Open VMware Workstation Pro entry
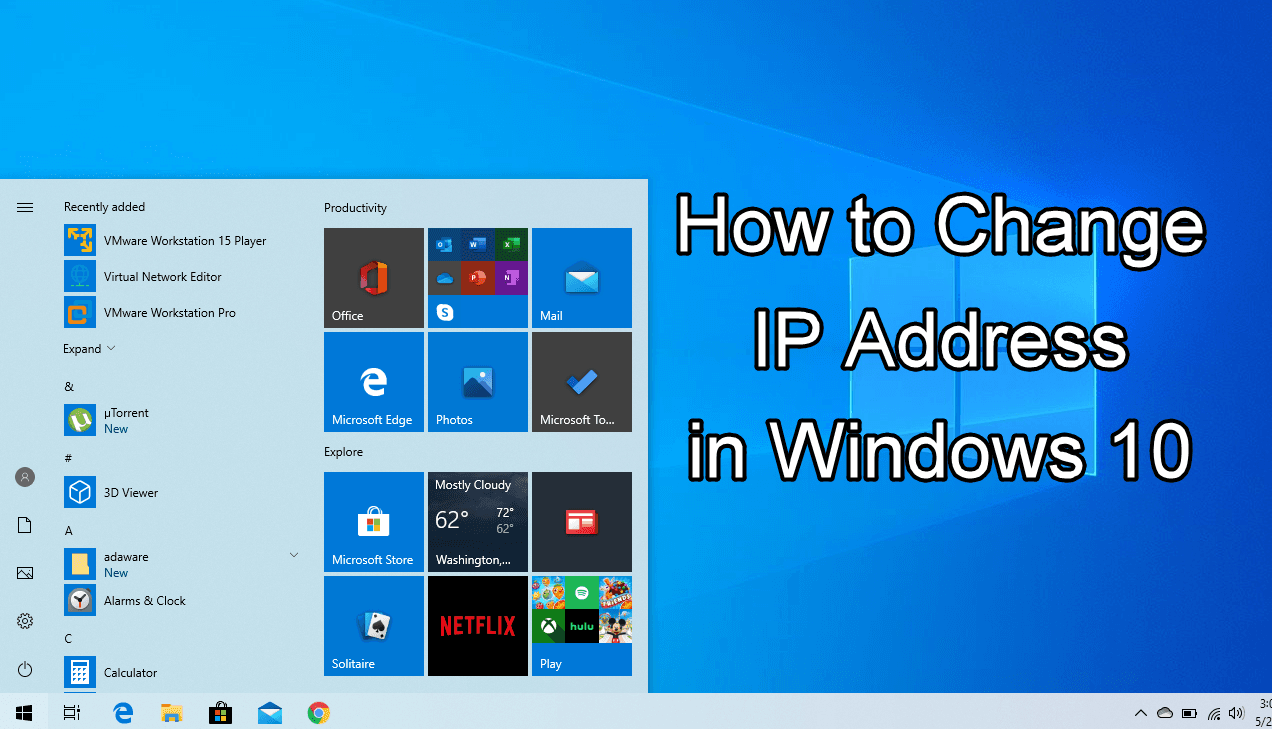The height and width of the screenshot is (729, 1272). click(x=169, y=313)
